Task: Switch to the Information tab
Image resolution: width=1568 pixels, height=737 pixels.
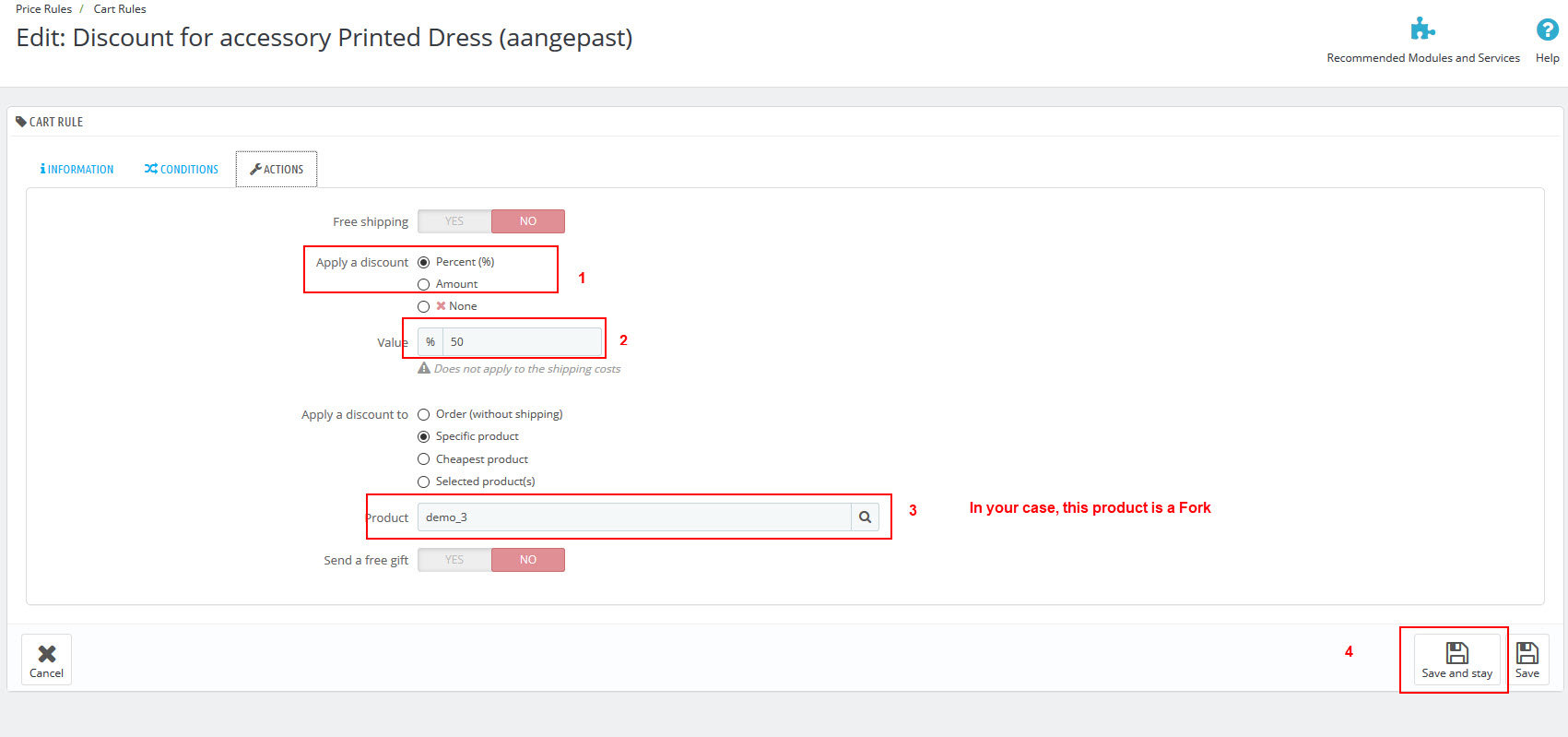Action: (77, 170)
